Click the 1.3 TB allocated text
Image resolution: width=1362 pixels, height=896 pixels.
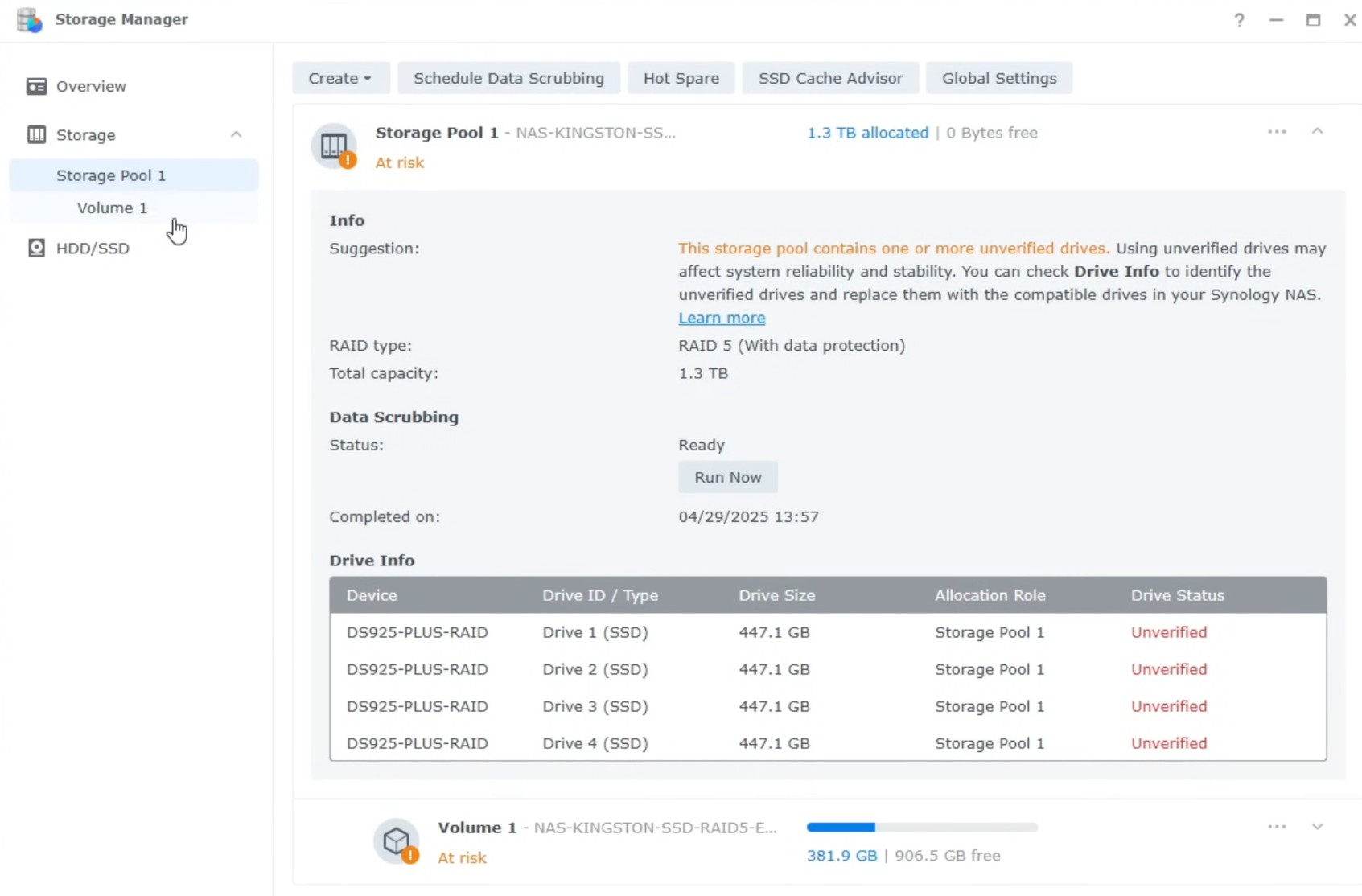867,133
